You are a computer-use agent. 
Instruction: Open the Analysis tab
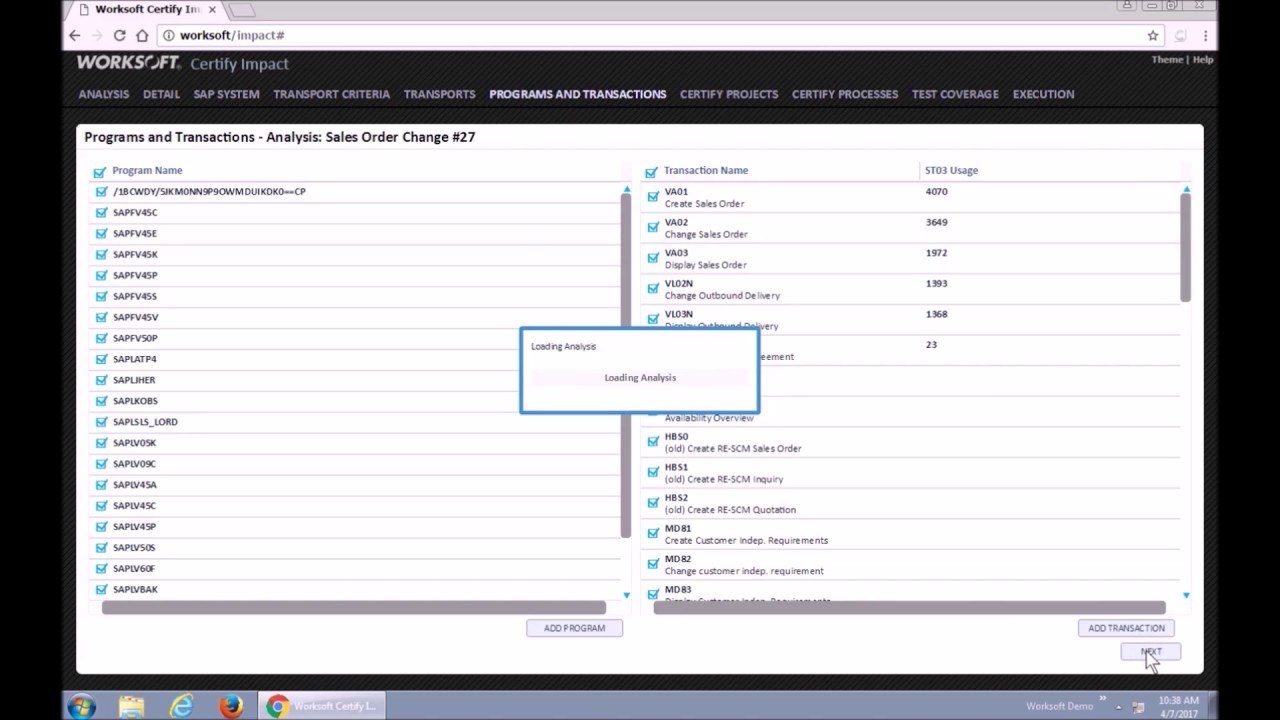[x=104, y=94]
